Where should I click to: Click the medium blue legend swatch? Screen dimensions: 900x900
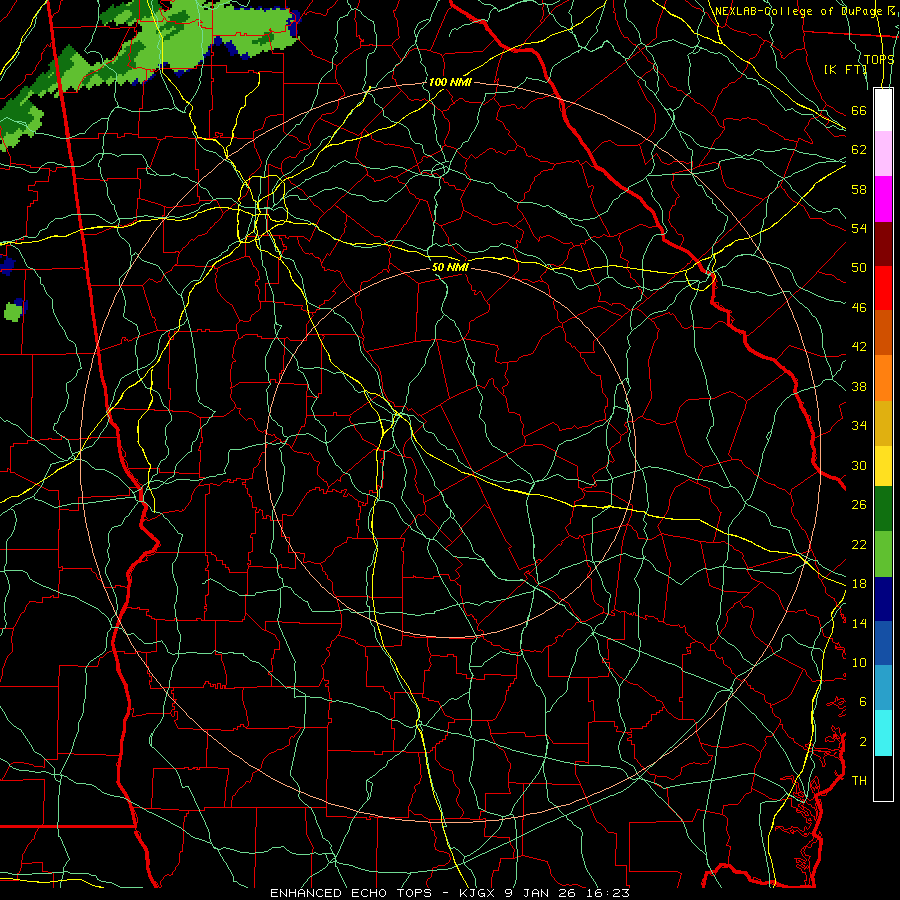883,643
